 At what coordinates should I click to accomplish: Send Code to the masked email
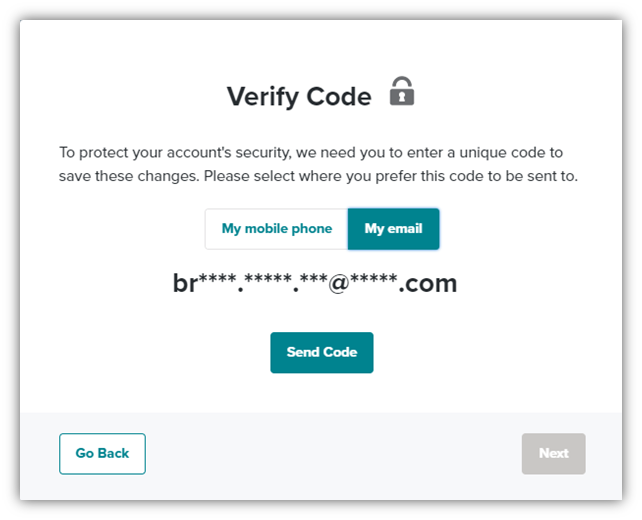(x=322, y=353)
